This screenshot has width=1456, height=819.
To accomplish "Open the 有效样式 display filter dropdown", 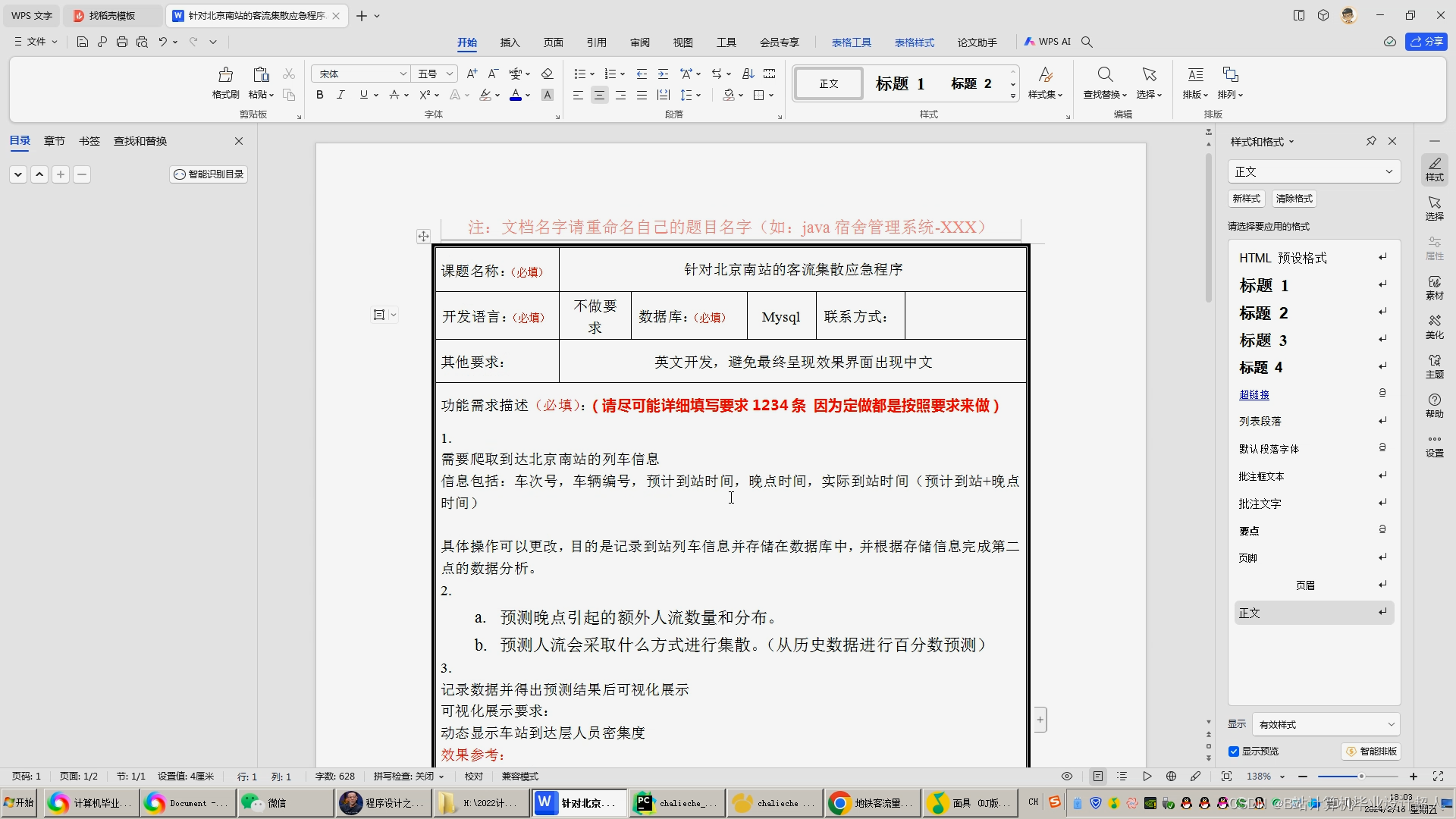I will tap(1325, 724).
